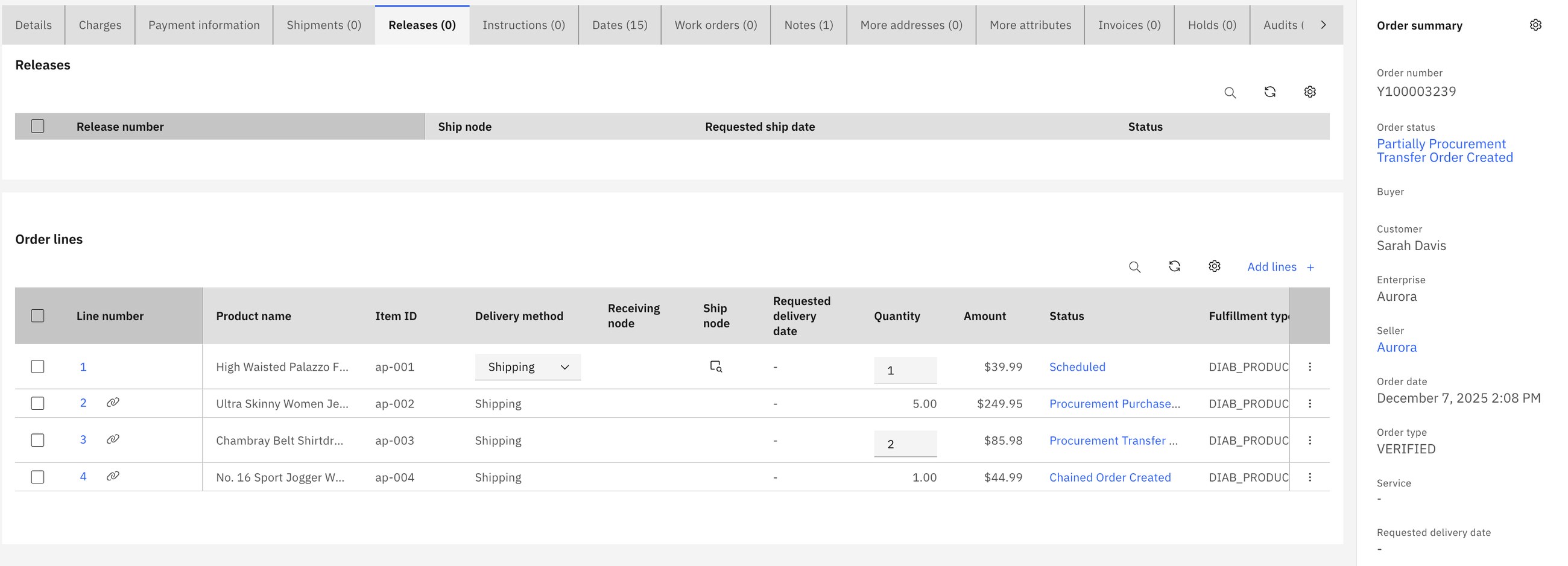Viewport: 1568px width, 566px height.
Task: Search releases with magnifier icon
Action: pyautogui.click(x=1230, y=92)
